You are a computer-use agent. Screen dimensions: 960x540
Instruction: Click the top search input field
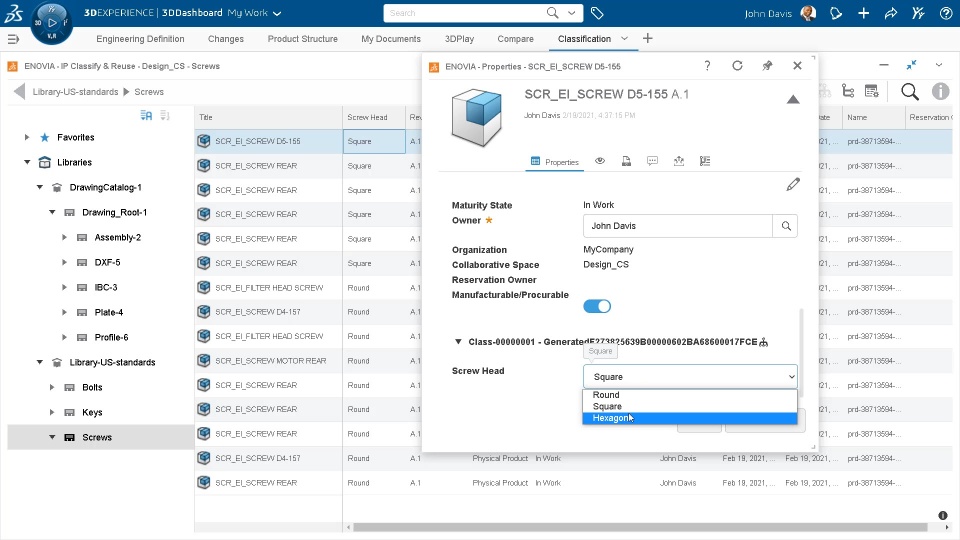click(465, 14)
